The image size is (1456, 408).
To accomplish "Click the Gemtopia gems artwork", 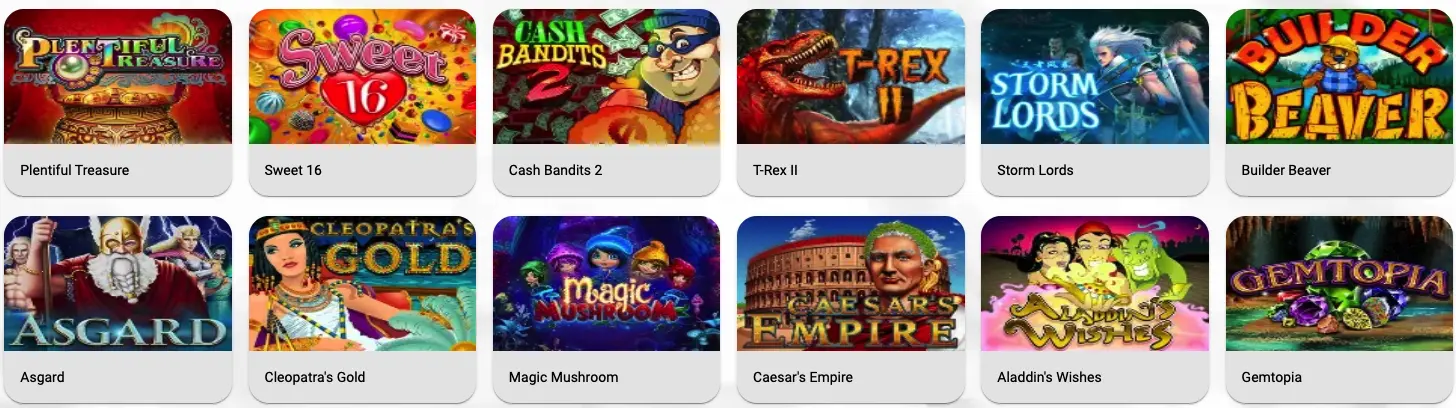I will (1339, 284).
